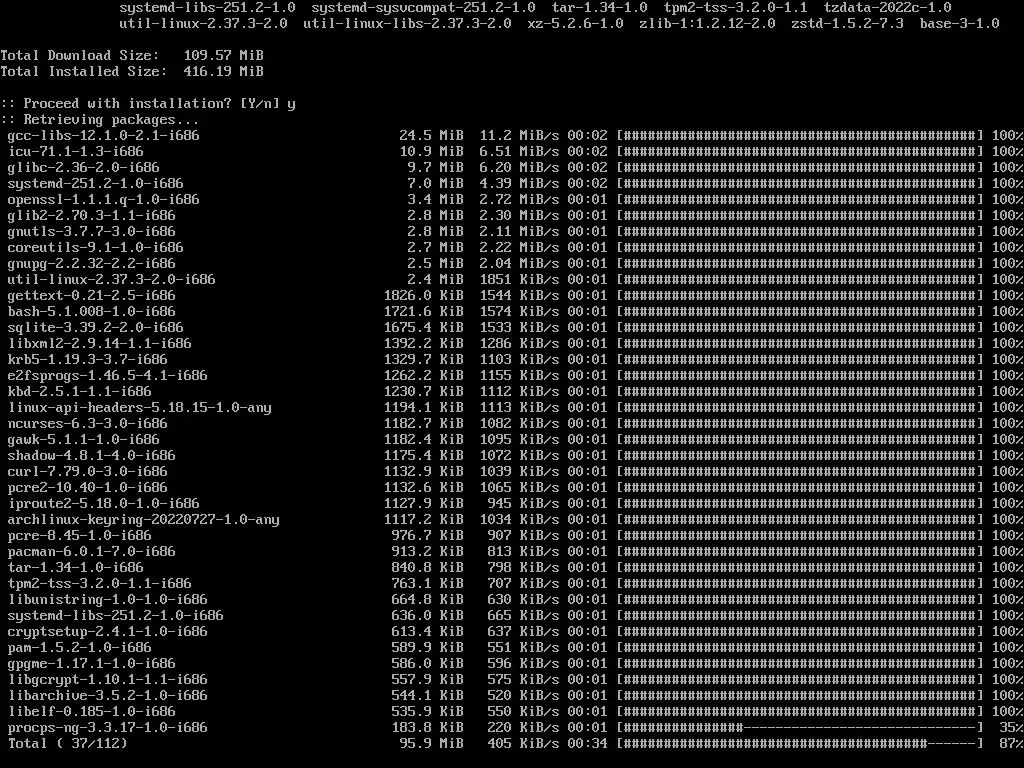The width and height of the screenshot is (1024, 768).
Task: Click the openssl-1.1.1.q-1.0-i686 package name
Action: point(103,200)
